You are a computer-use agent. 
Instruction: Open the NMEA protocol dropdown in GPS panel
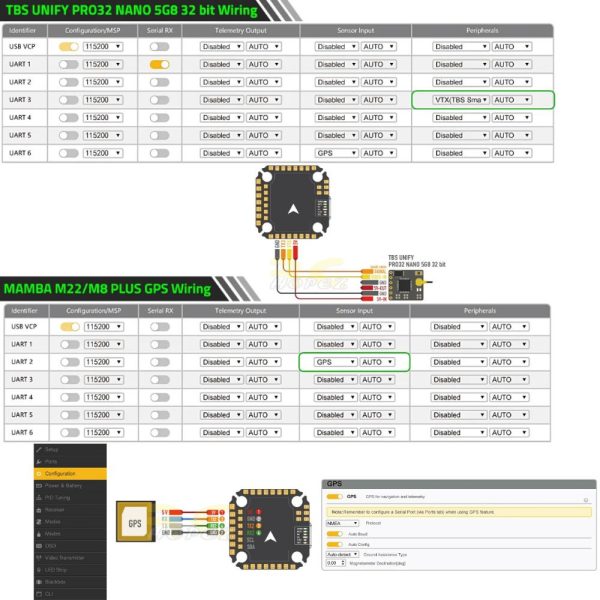click(x=342, y=523)
